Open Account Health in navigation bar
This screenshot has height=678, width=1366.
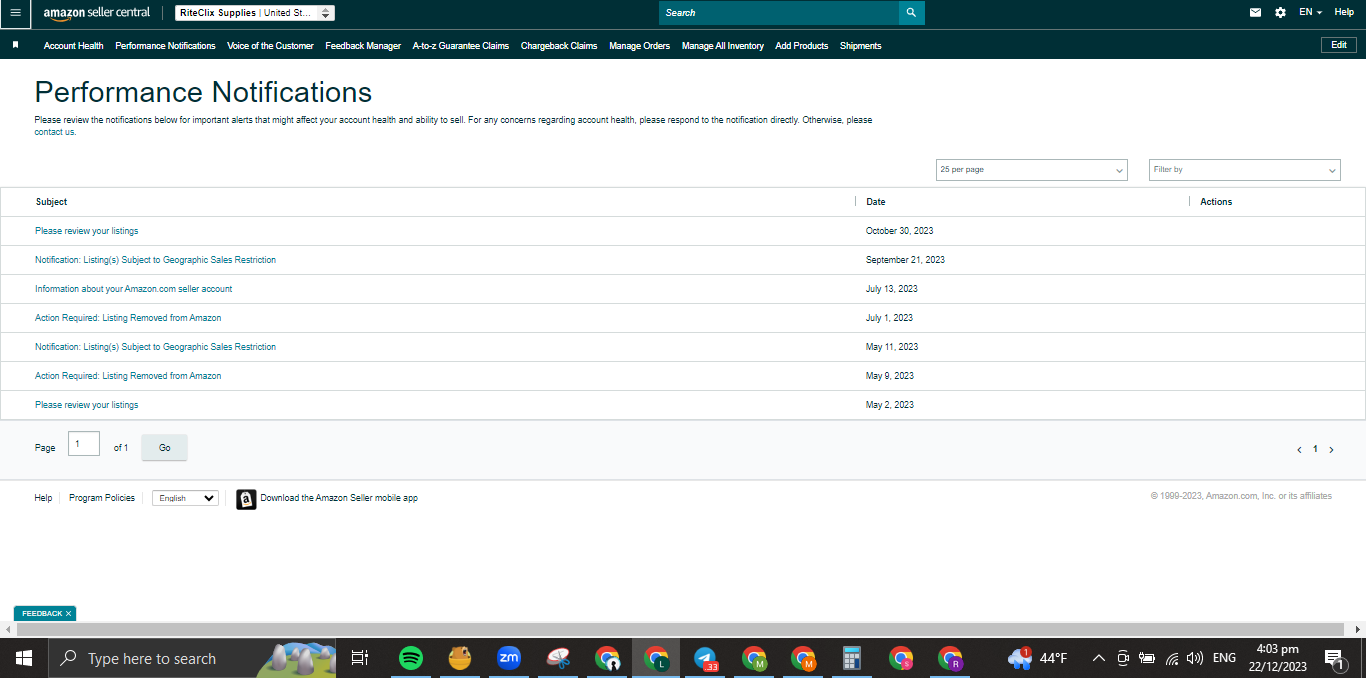pos(73,46)
